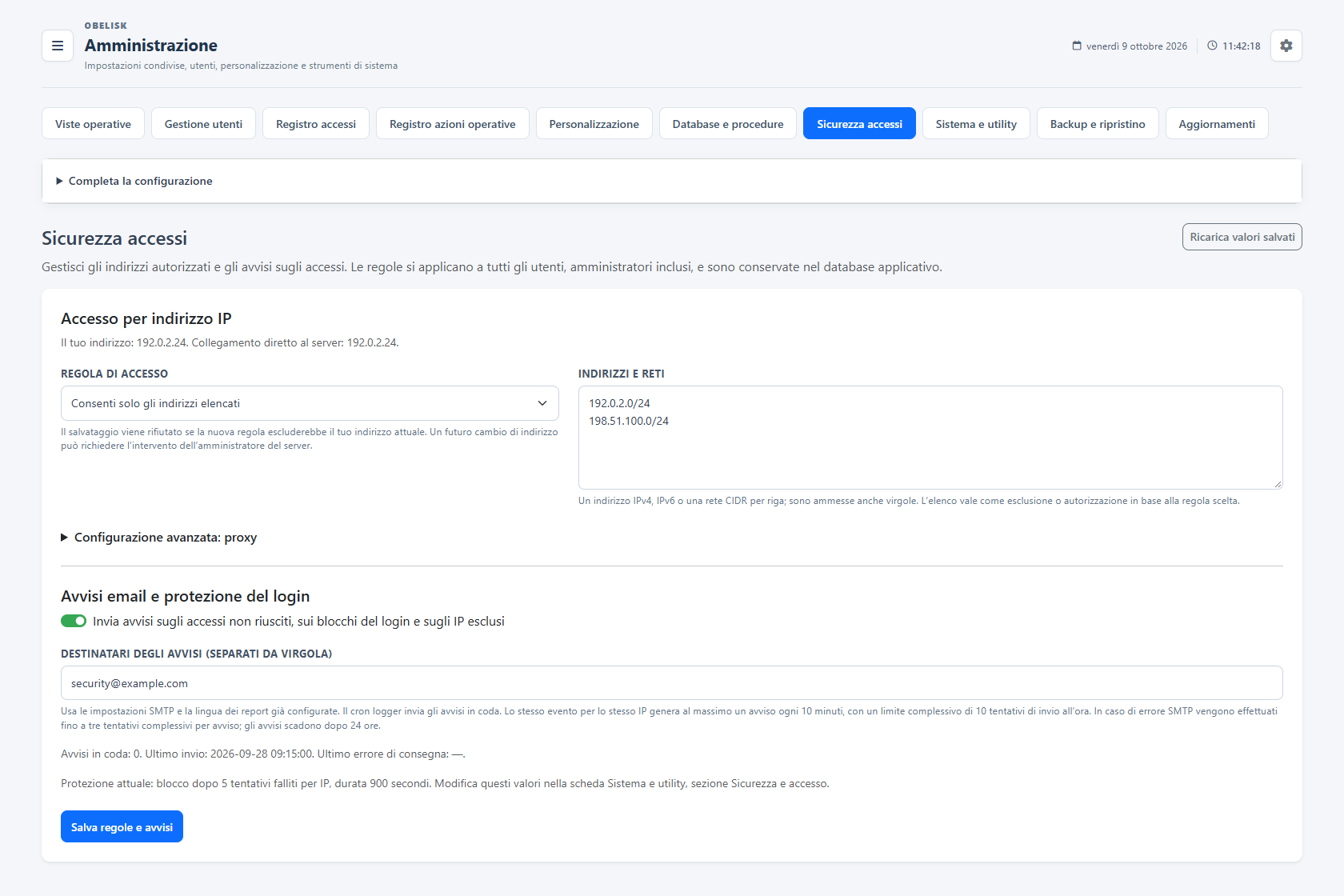1344x896 pixels.
Task: Go to Backup e ripristino tab
Action: [1098, 124]
